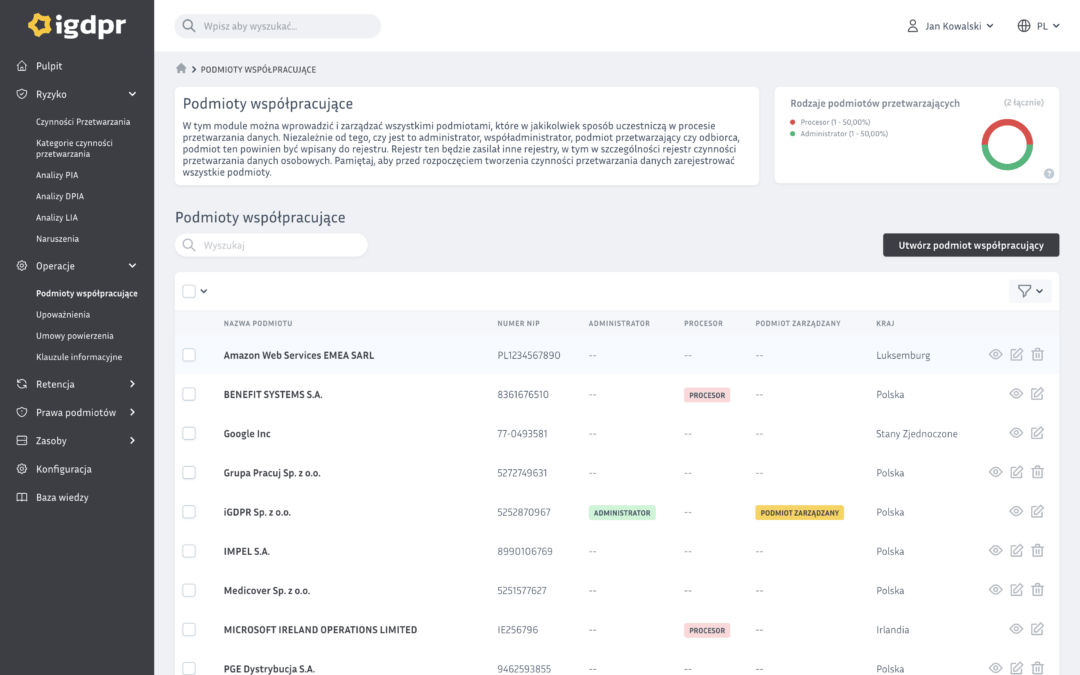Screen dimensions: 1080x675
Task: Expand the Zasoby menu chevron
Action: click(132, 440)
